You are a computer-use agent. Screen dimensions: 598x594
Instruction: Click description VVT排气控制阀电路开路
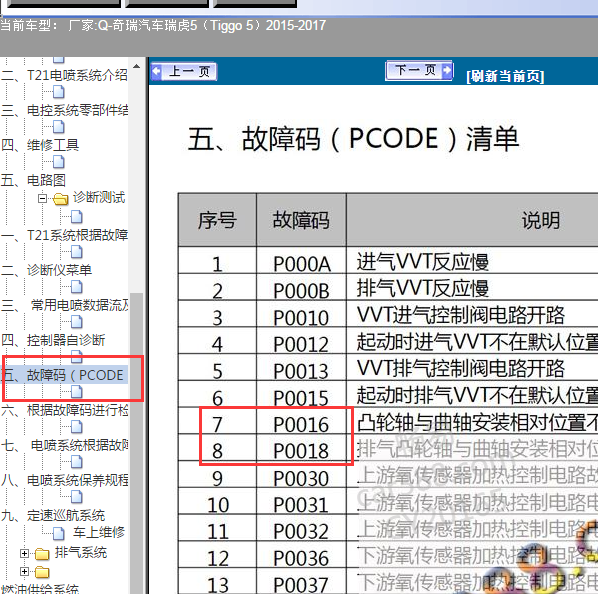click(461, 368)
